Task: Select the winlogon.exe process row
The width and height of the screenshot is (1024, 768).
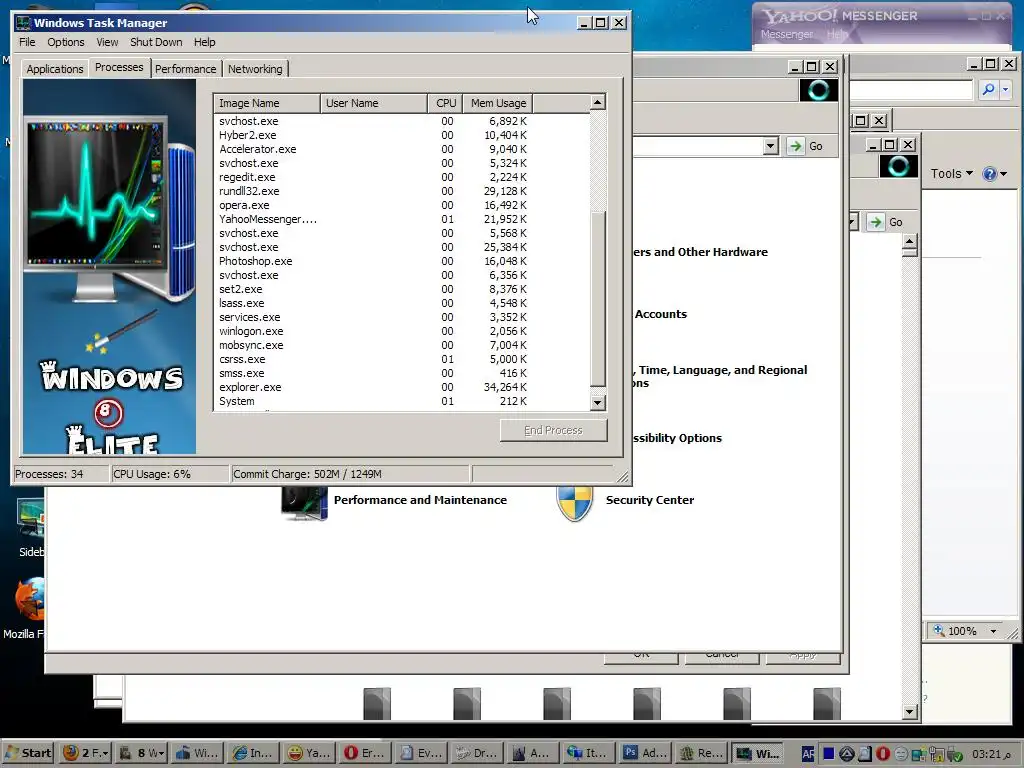Action: (x=402, y=331)
